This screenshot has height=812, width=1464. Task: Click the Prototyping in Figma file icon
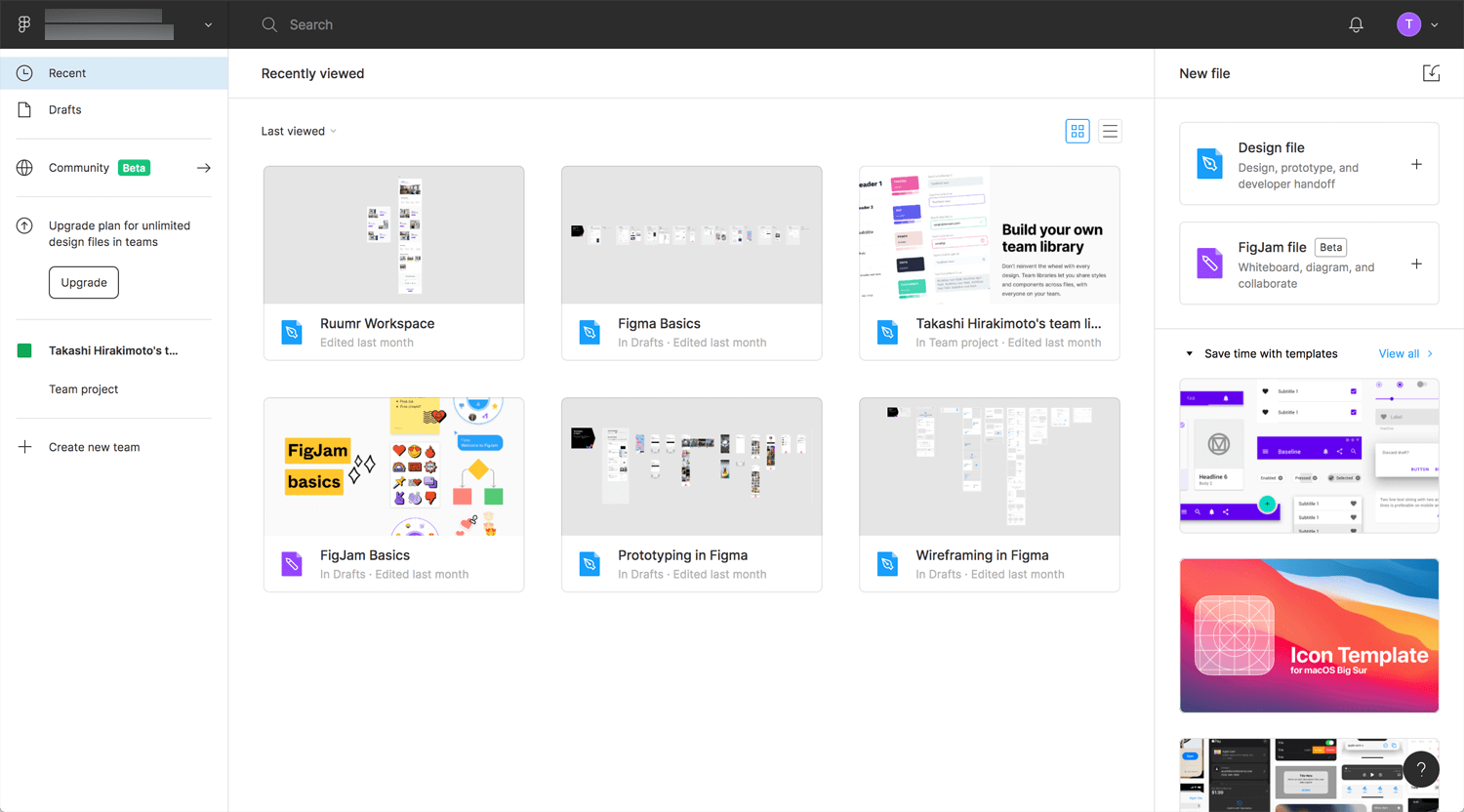590,563
